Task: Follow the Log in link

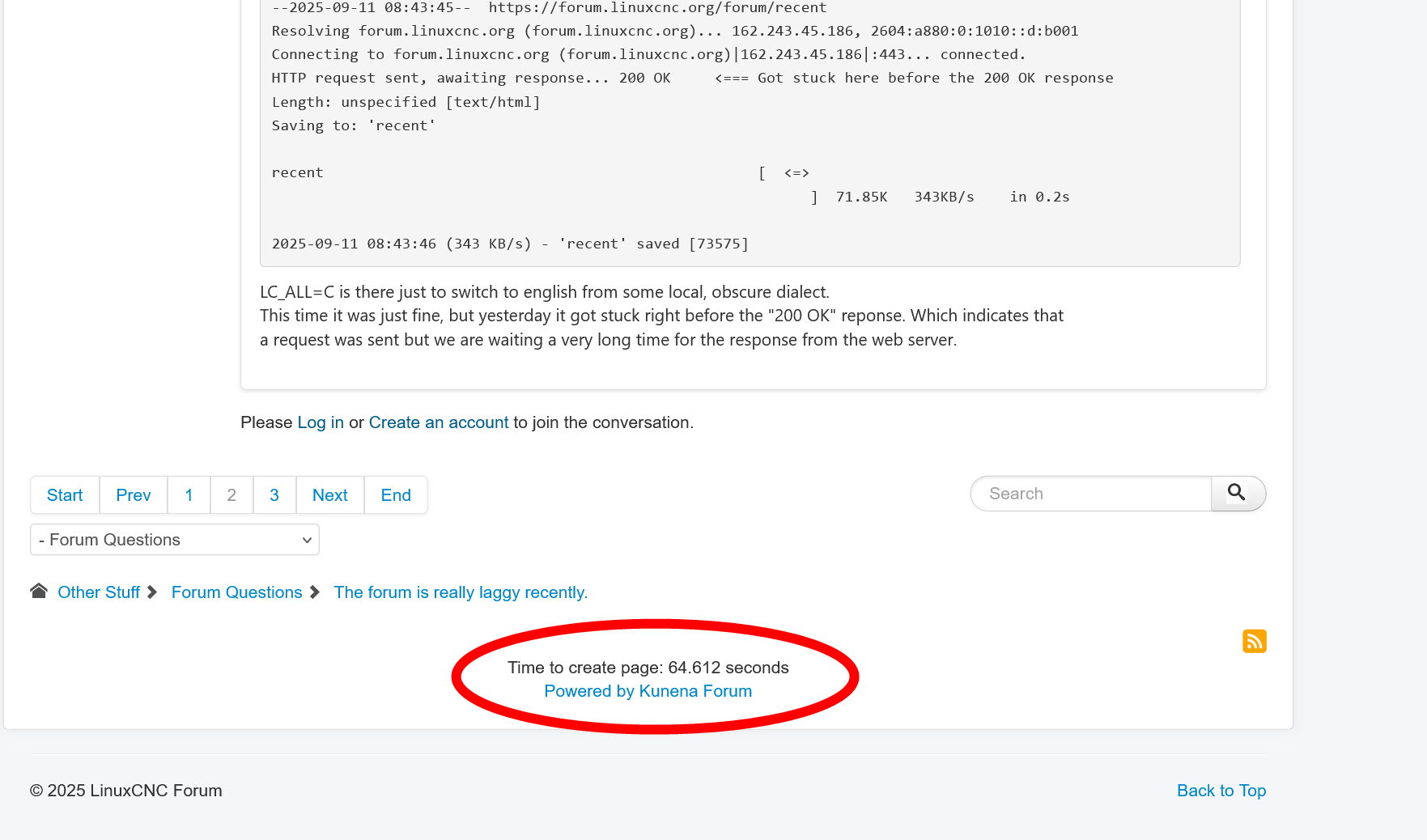Action: point(321,422)
